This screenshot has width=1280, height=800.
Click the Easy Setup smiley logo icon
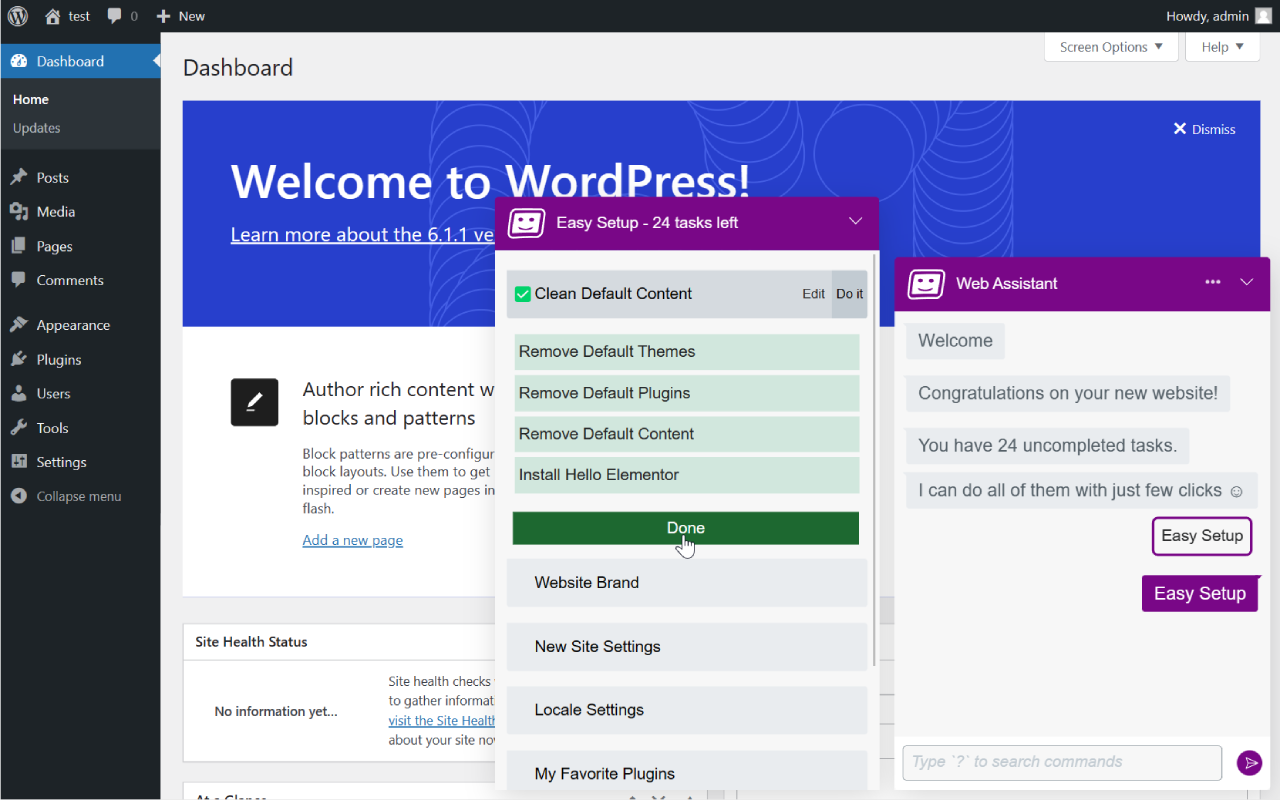[x=526, y=222]
